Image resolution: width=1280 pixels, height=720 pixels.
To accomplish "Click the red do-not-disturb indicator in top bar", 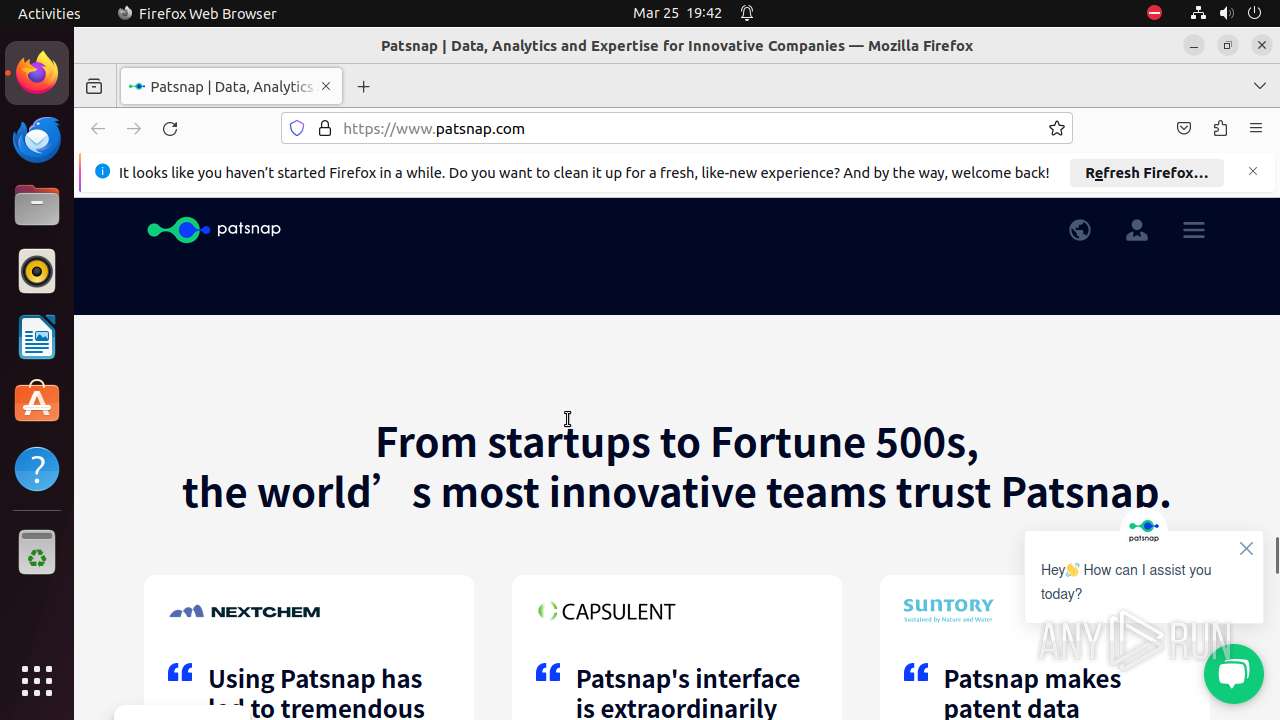I will click(x=1154, y=13).
